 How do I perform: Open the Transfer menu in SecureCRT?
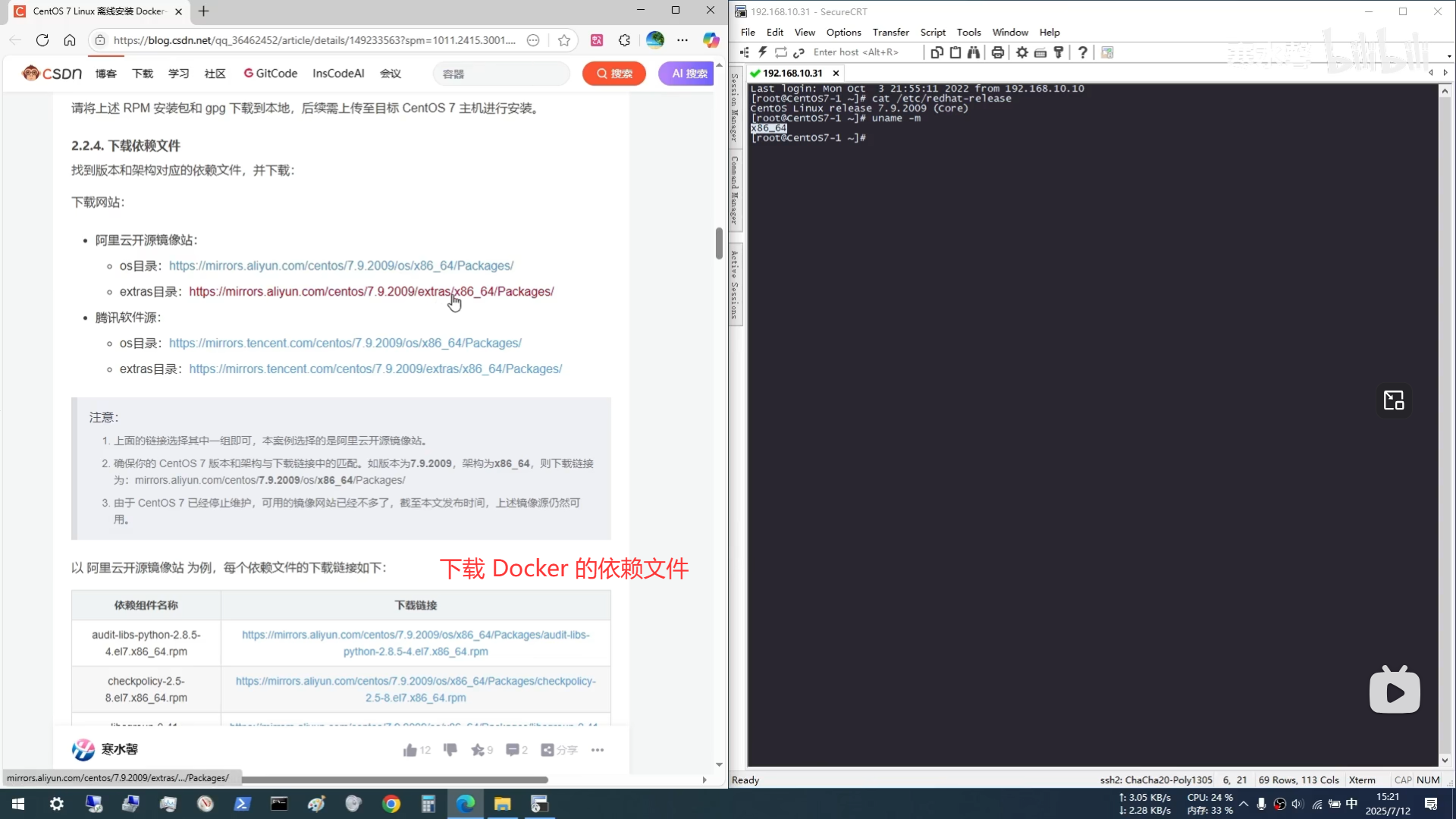890,33
